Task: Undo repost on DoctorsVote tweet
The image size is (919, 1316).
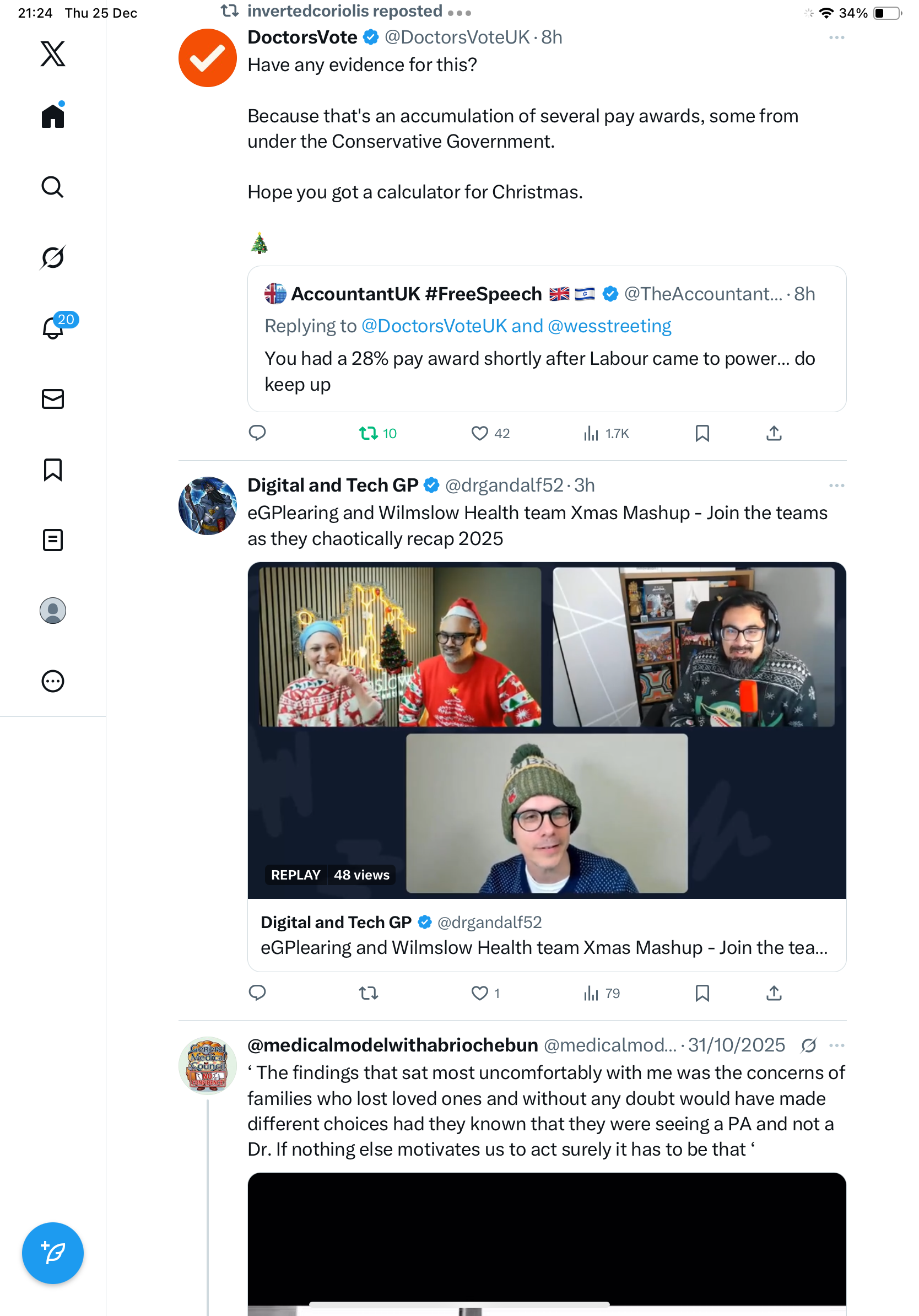Action: [x=369, y=433]
